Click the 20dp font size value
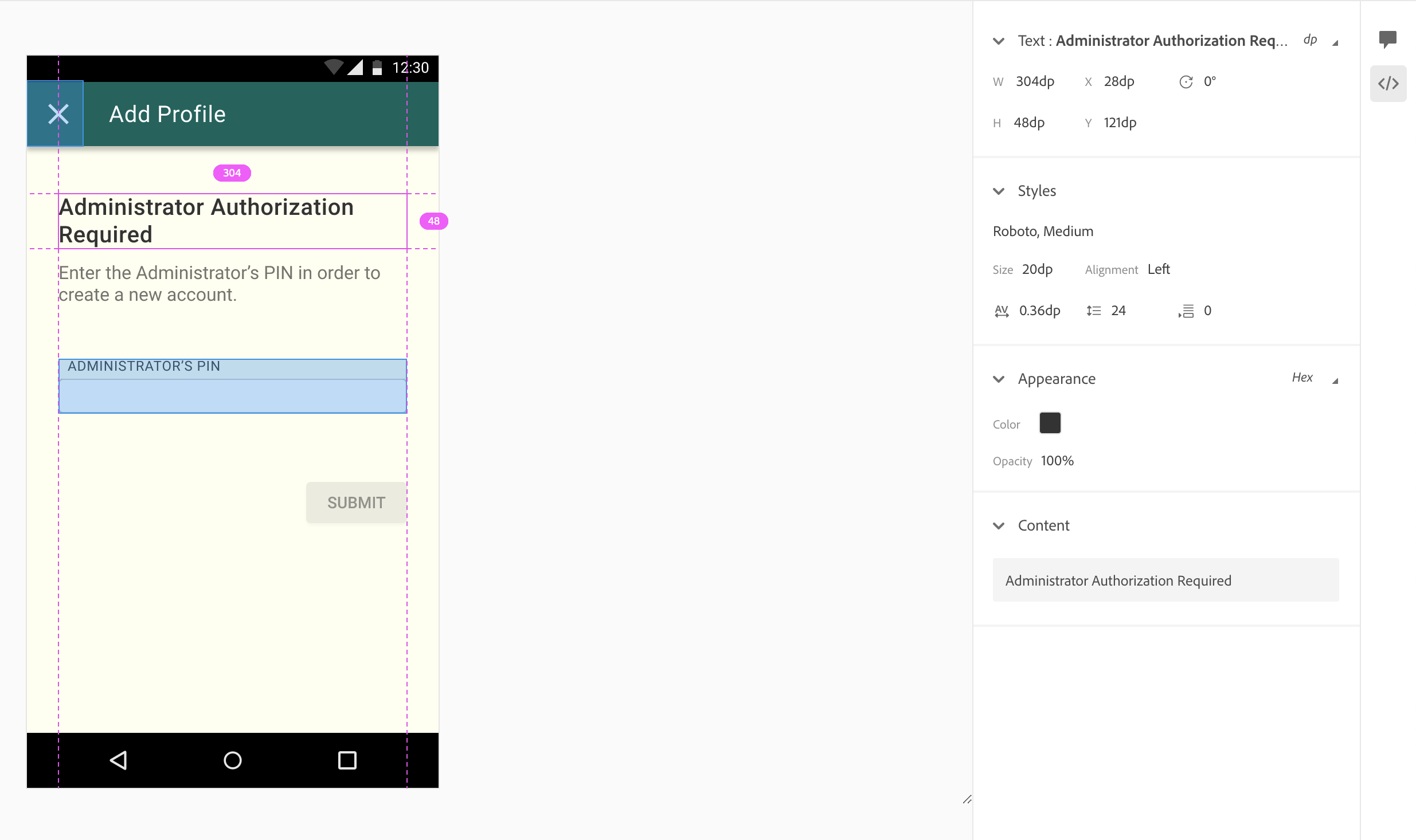Image resolution: width=1416 pixels, height=840 pixels. click(1037, 269)
